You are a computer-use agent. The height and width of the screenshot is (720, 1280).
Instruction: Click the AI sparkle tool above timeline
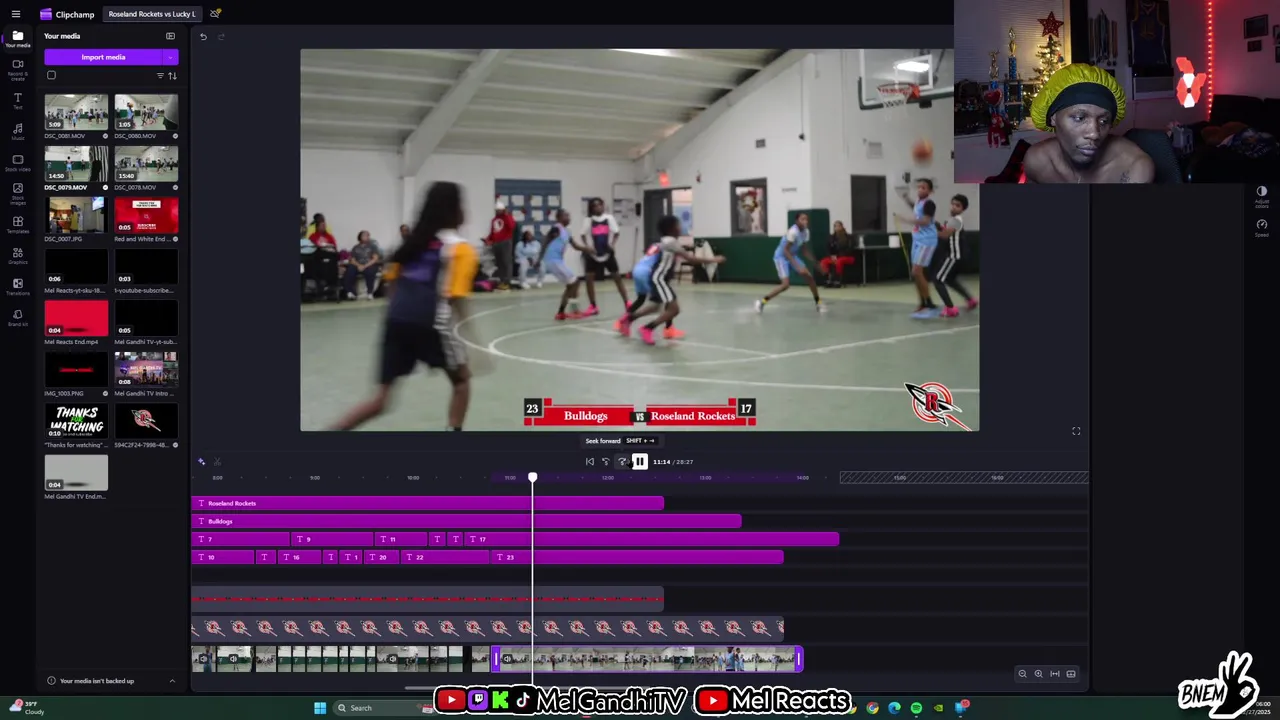click(x=201, y=462)
